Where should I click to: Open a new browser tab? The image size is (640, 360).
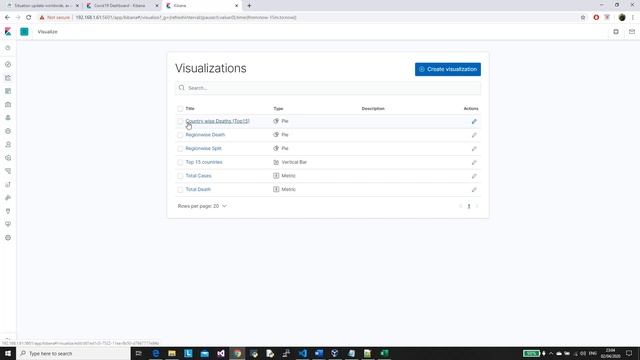coord(249,6)
